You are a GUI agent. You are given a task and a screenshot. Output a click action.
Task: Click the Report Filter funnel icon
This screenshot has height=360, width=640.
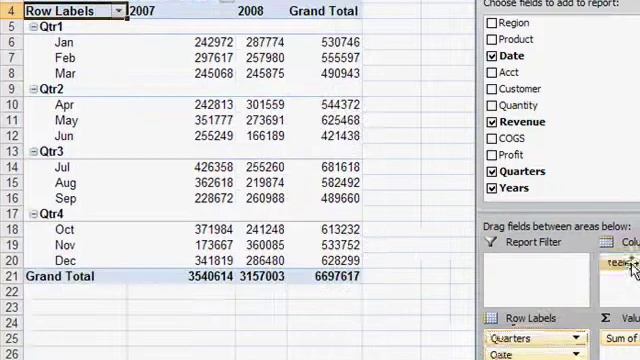[x=491, y=242]
